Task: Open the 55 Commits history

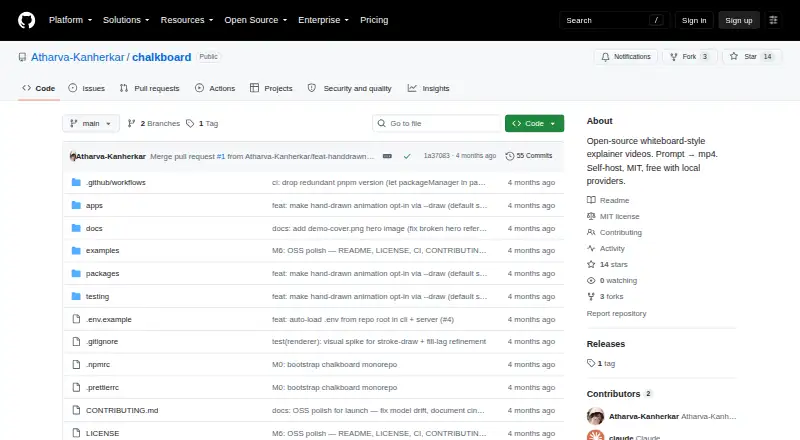Action: pos(529,156)
